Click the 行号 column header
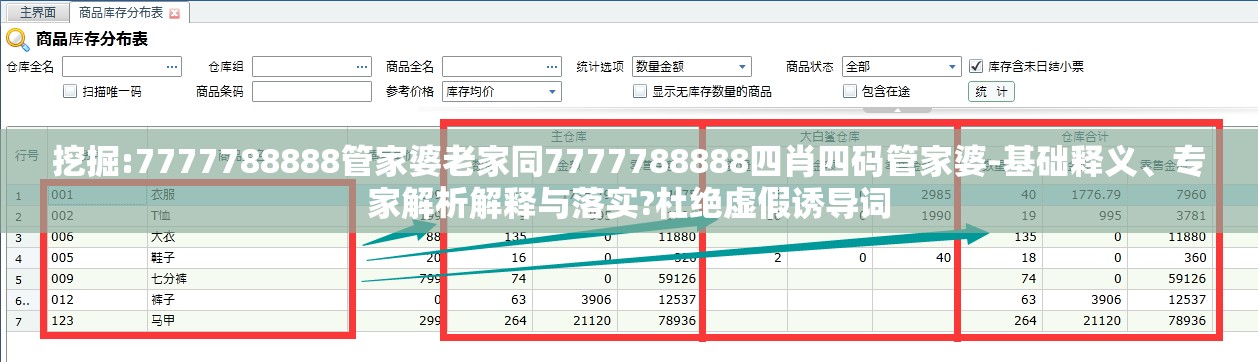This screenshot has width=1258, height=362. (x=27, y=155)
